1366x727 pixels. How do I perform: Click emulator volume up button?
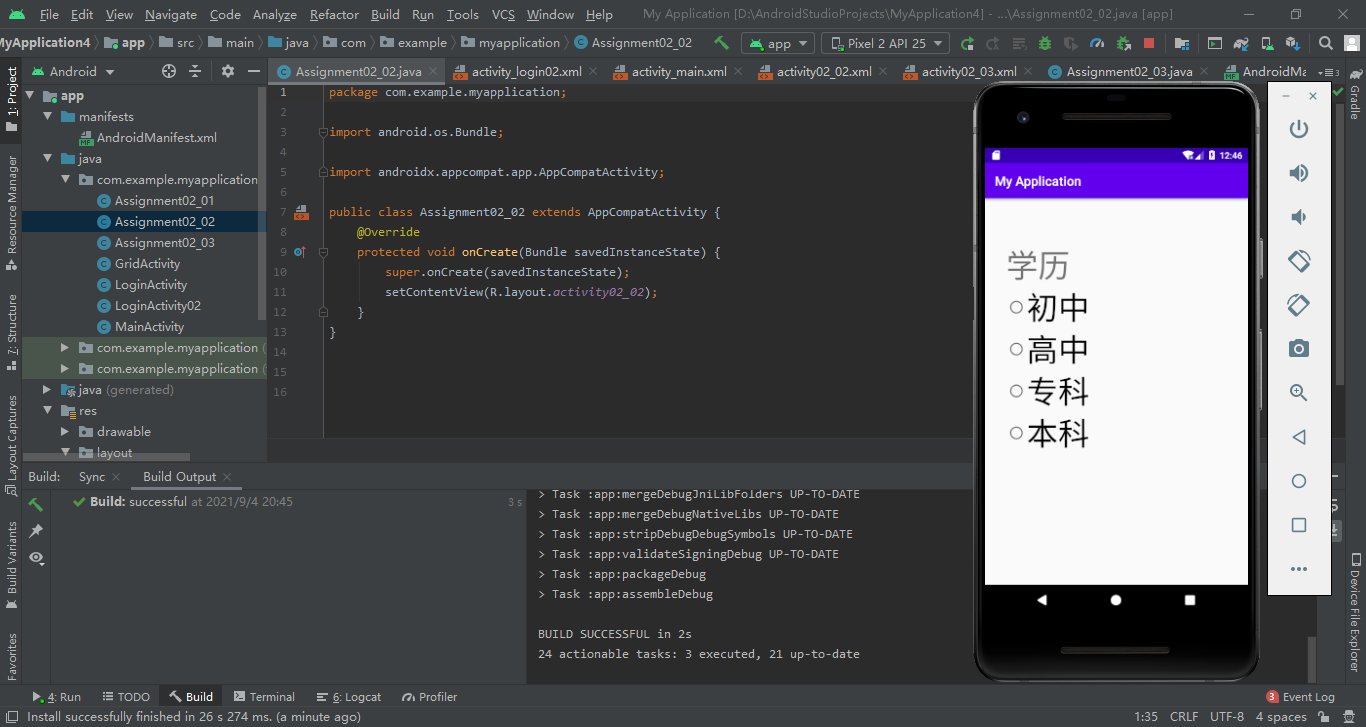[1298, 173]
